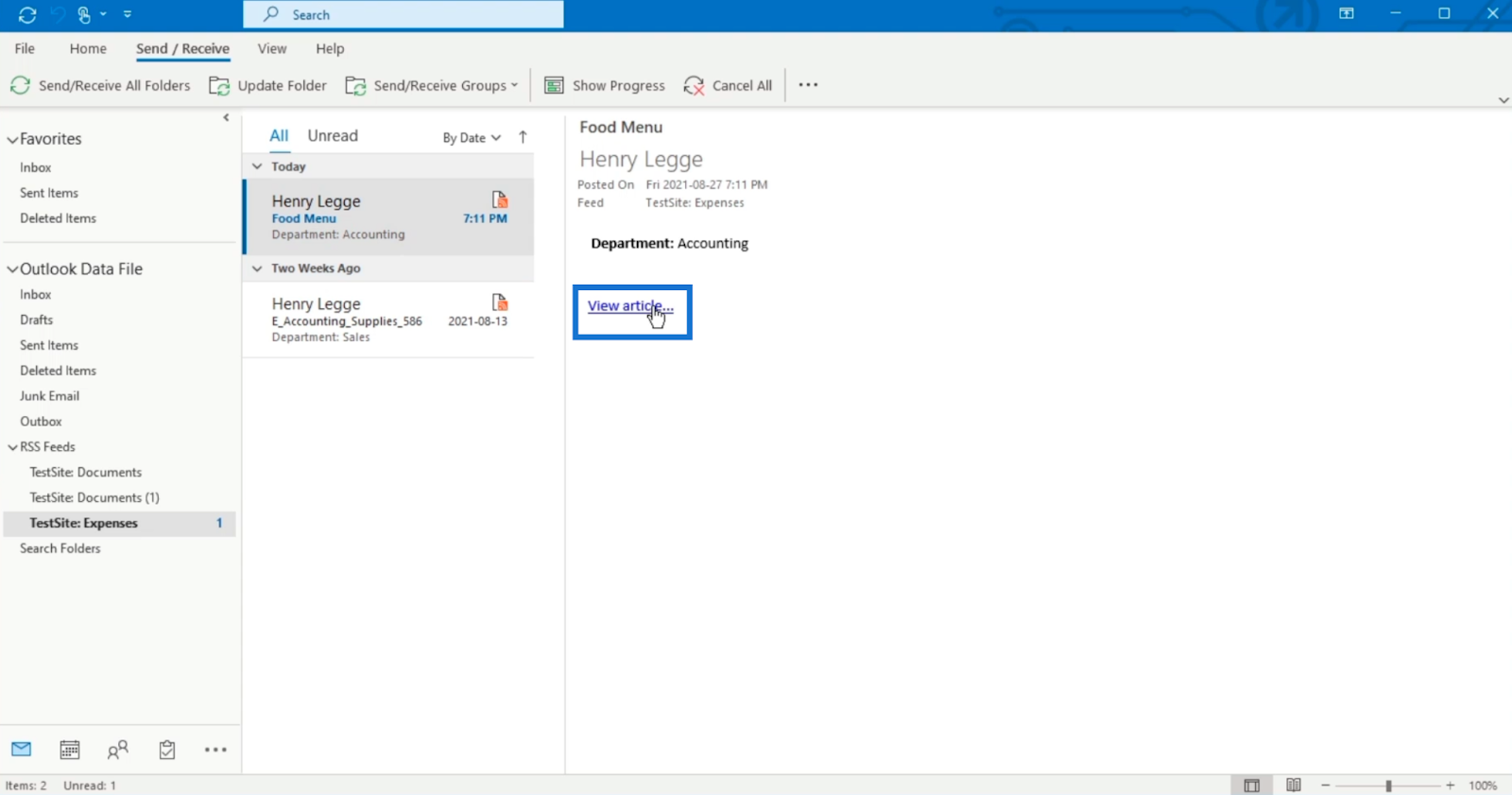Open the Help tab
The height and width of the screenshot is (795, 1512).
coord(330,48)
